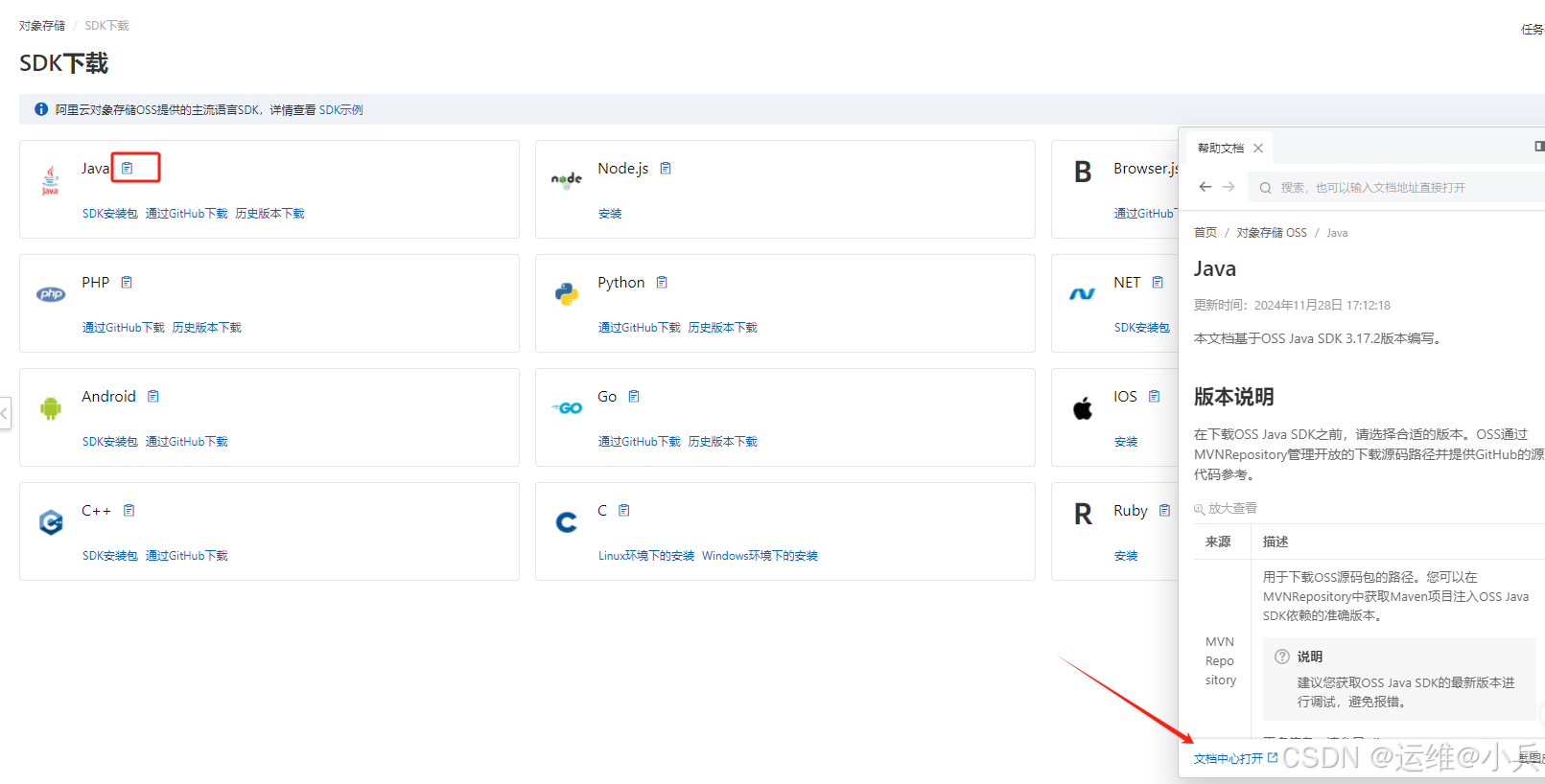Click the Browser.js B logo

pos(1083,172)
